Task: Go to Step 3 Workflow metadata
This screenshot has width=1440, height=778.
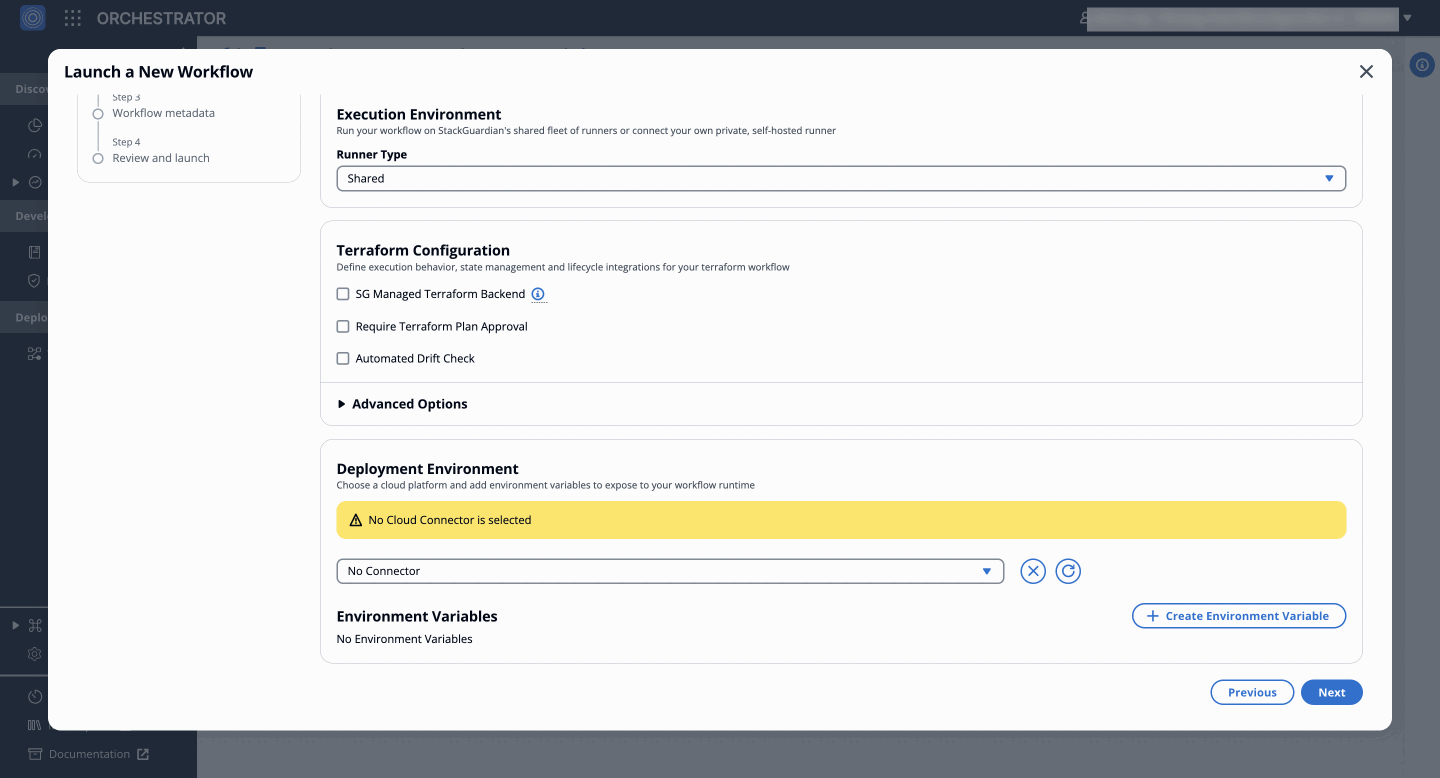Action: [x=163, y=113]
